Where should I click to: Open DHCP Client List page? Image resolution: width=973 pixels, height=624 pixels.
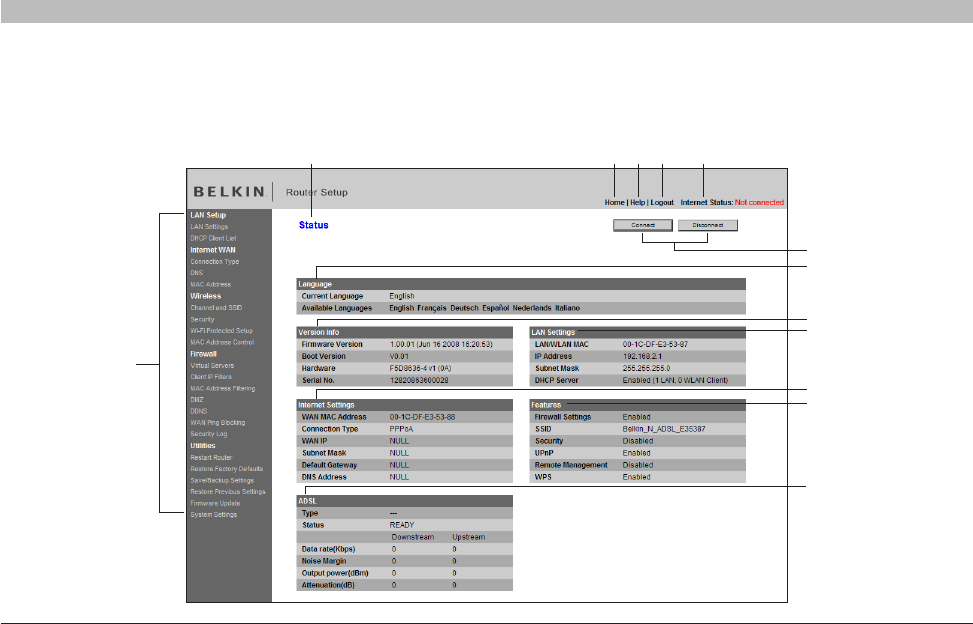point(213,238)
